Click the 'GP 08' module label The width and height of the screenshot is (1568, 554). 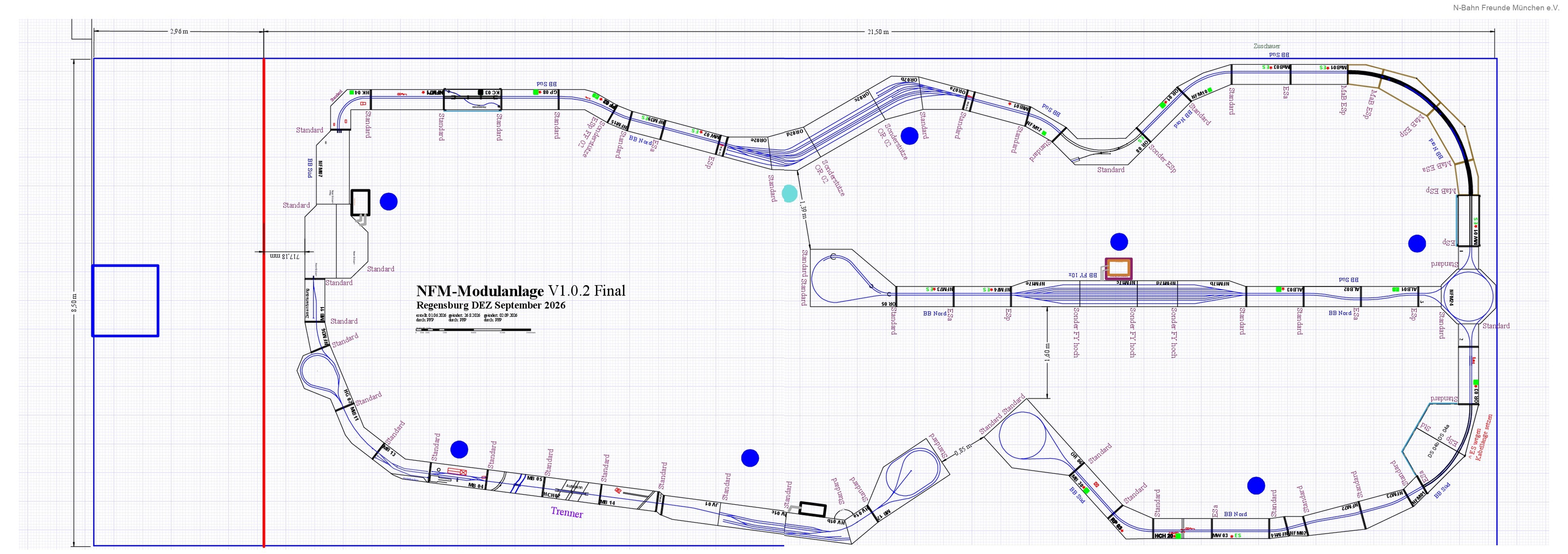[550, 93]
